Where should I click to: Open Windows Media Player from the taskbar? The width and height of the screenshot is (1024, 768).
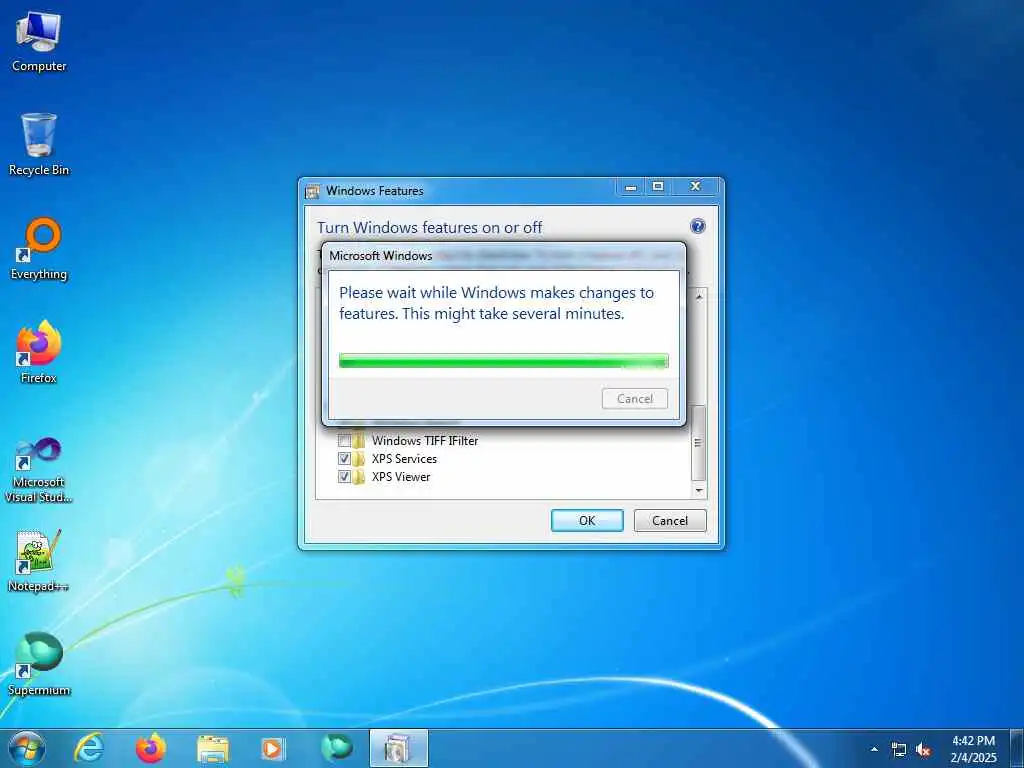pos(274,748)
